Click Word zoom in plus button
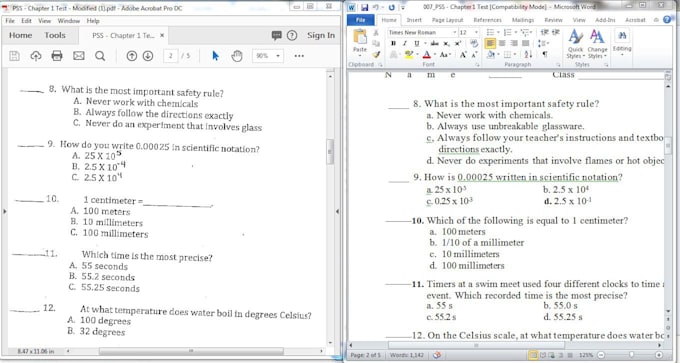The image size is (680, 363). pos(658,355)
